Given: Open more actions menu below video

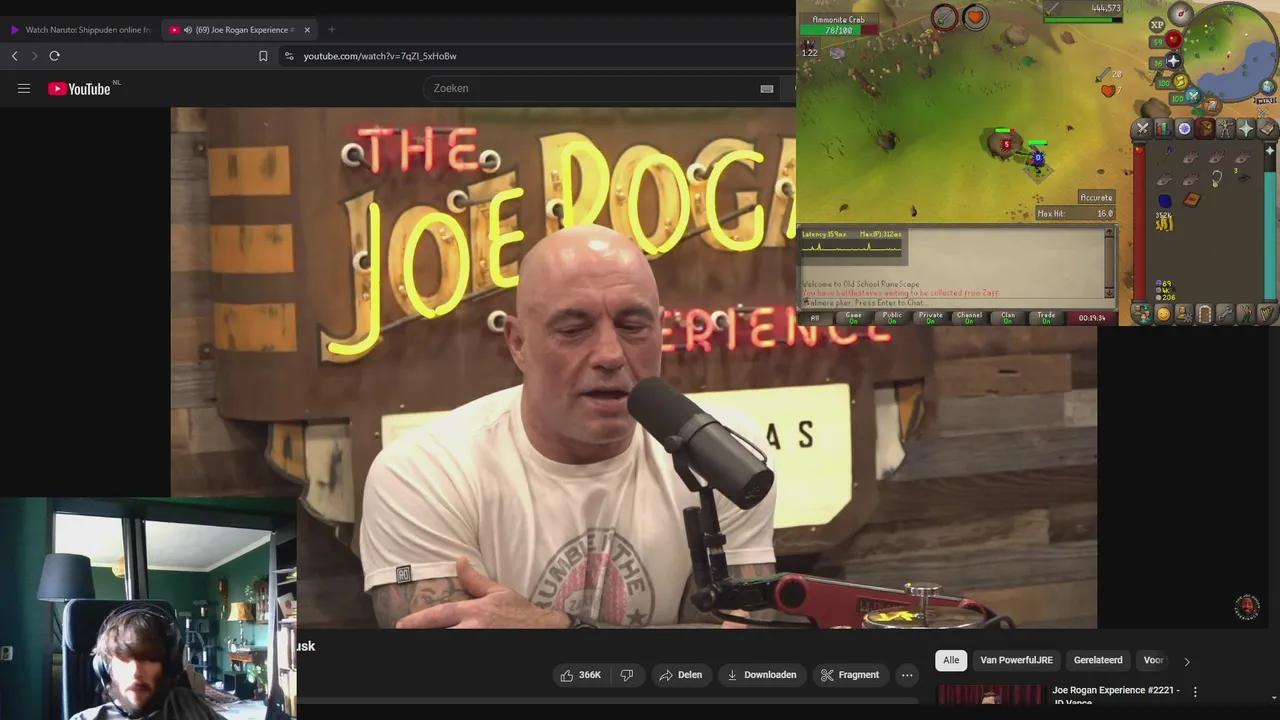Looking at the screenshot, I should pos(907,675).
